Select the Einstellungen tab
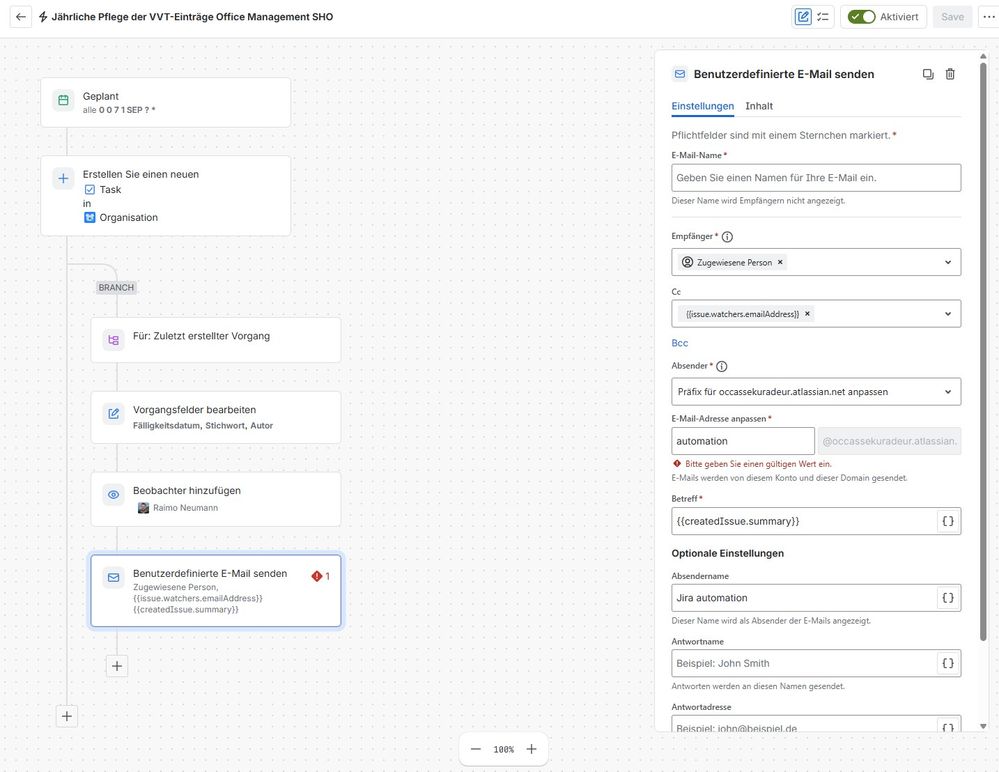 pyautogui.click(x=702, y=106)
